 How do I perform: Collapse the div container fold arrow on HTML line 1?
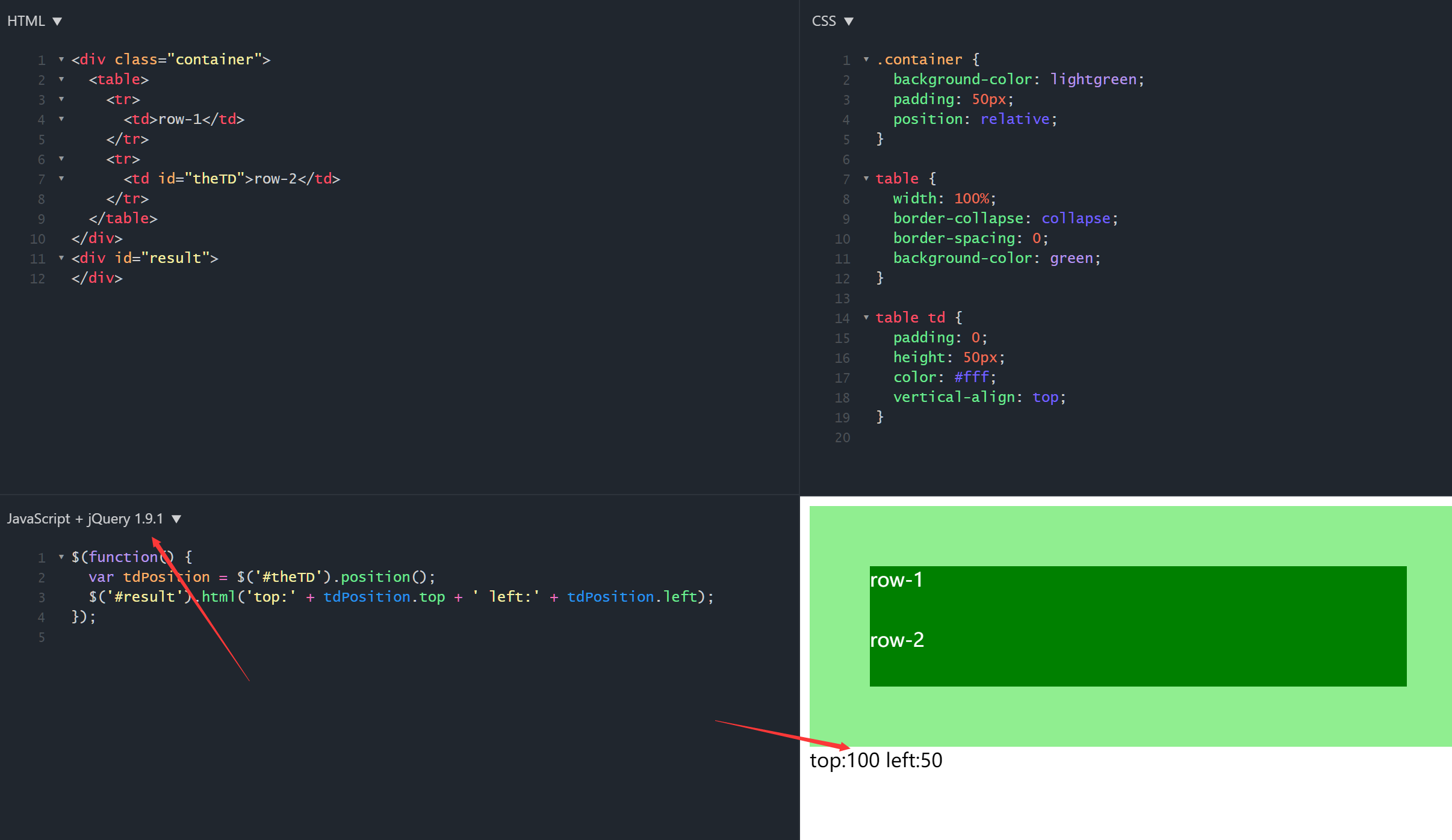tap(61, 59)
